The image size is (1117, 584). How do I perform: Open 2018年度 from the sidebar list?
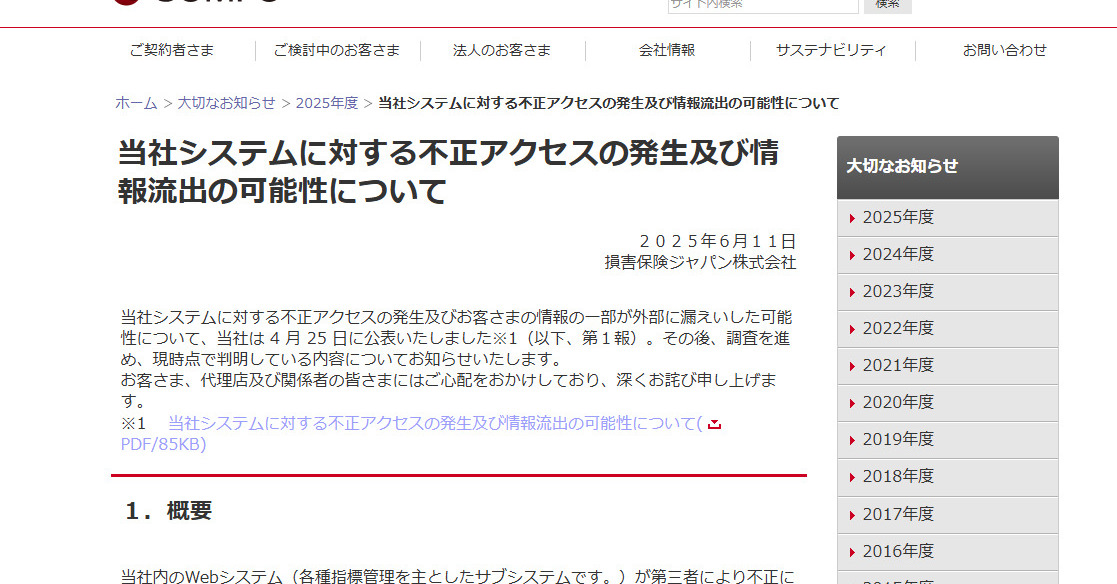[897, 477]
